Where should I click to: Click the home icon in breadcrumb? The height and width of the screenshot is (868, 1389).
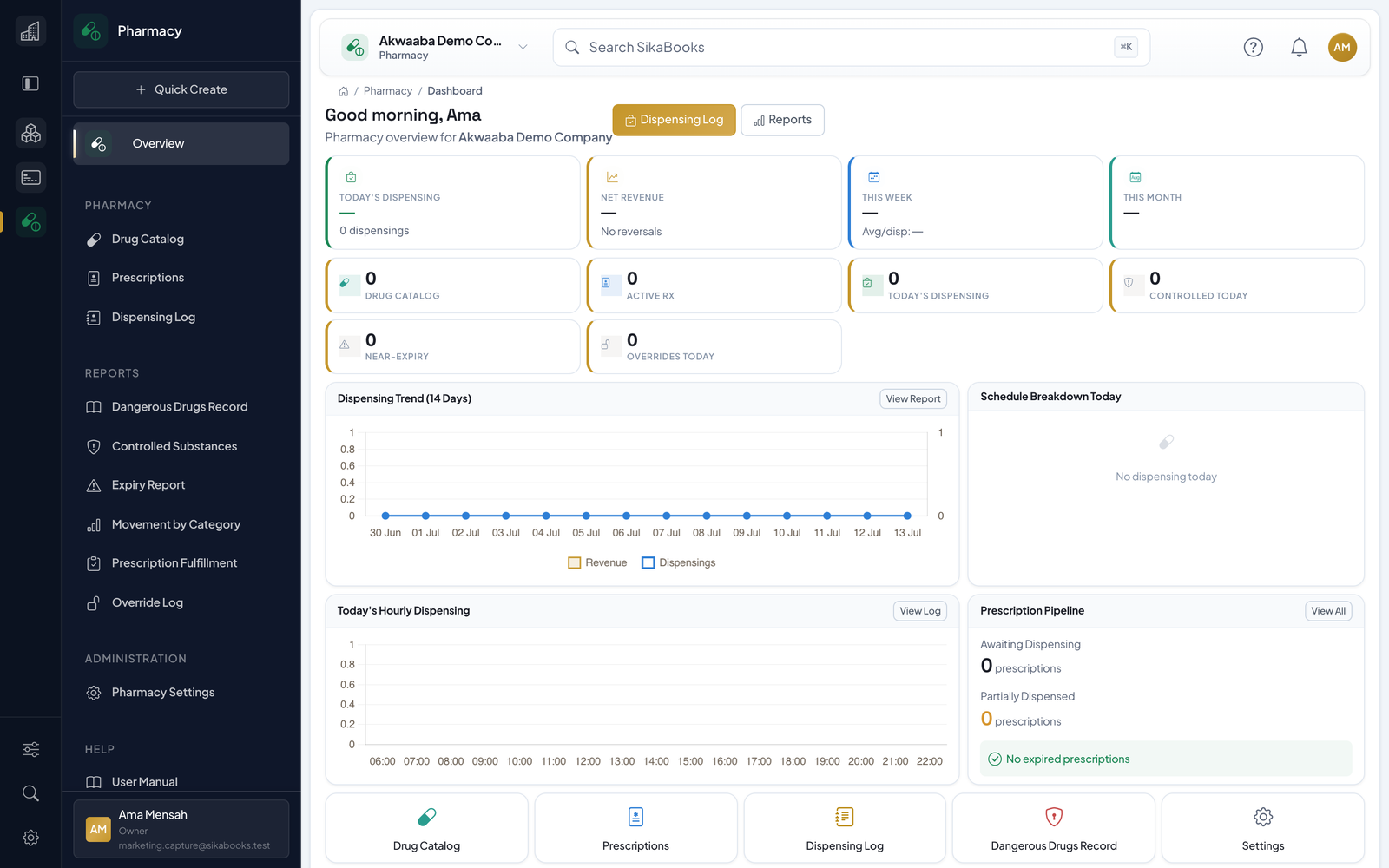click(343, 91)
